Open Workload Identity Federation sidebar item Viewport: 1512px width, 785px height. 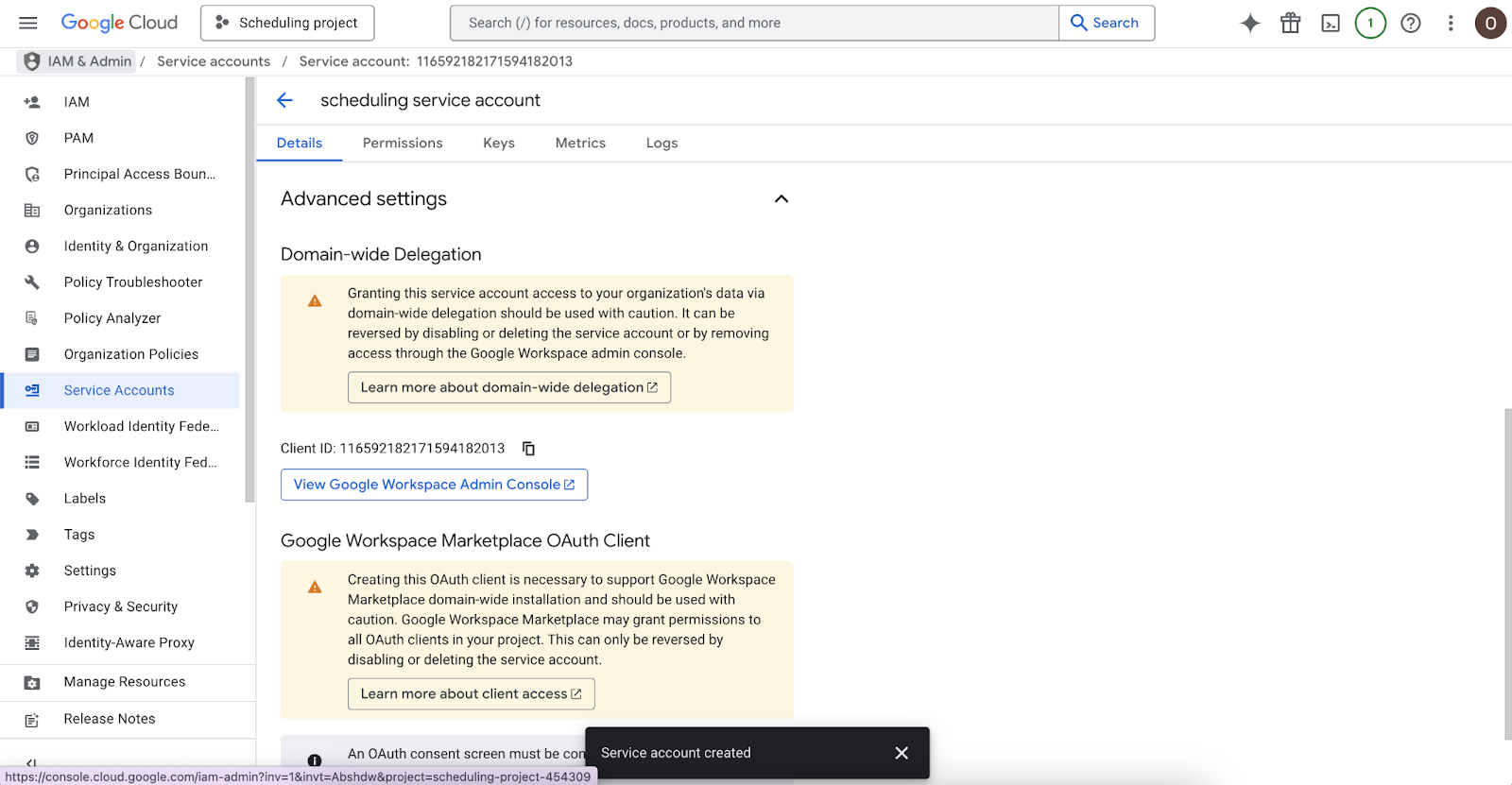[120, 426]
